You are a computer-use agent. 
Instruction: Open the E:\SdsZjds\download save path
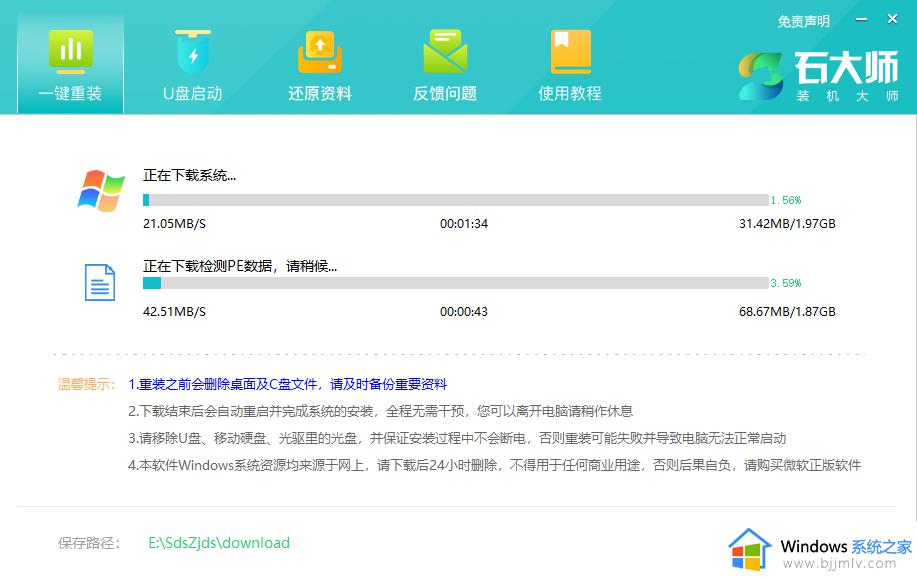point(219,543)
